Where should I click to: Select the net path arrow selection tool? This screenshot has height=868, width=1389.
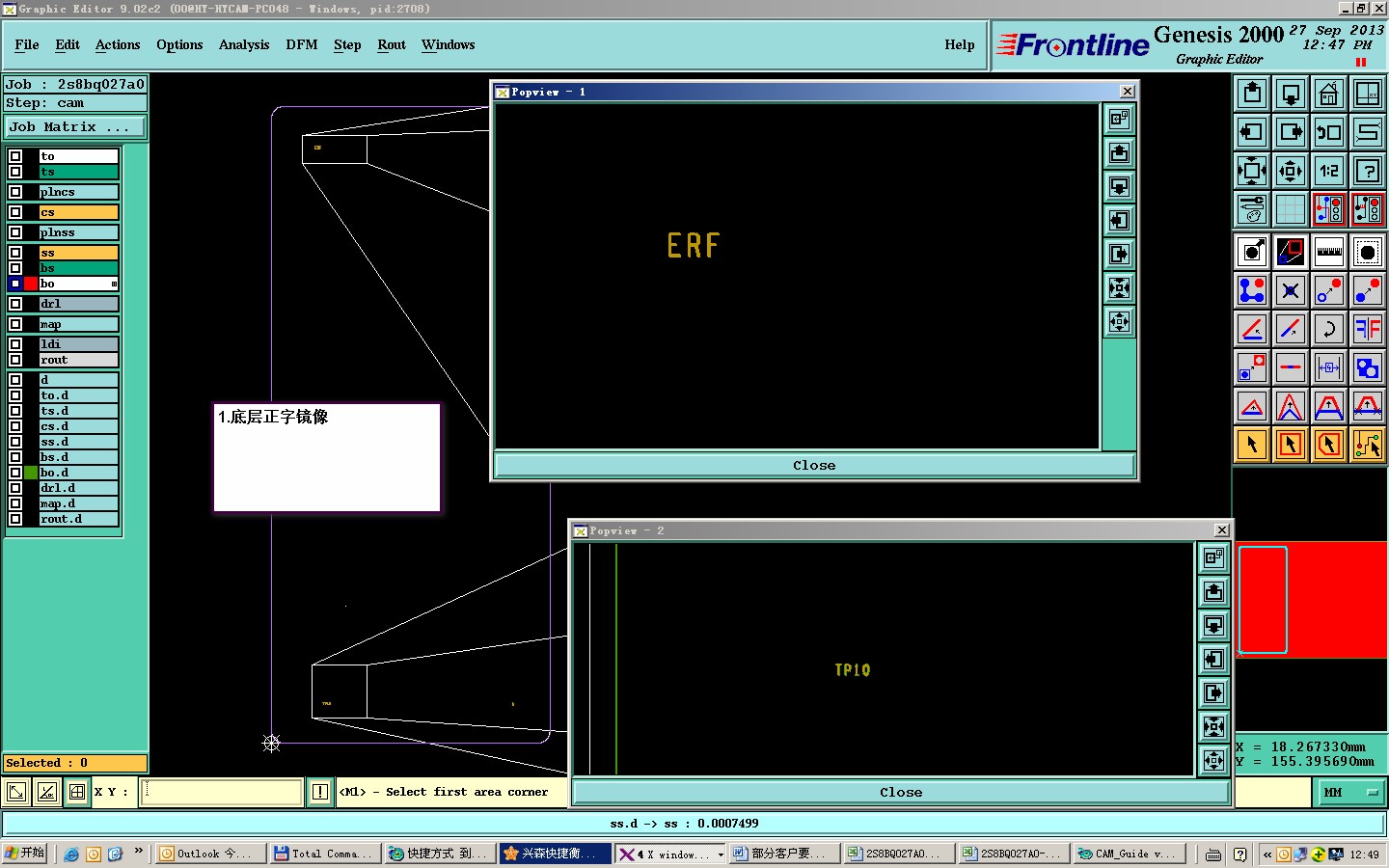click(x=1368, y=445)
